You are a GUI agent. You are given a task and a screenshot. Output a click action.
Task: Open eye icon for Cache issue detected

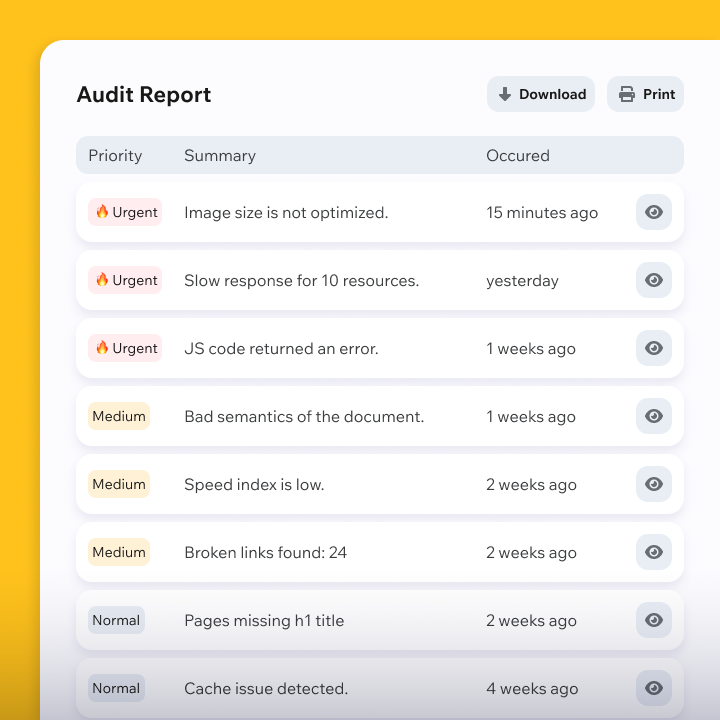click(653, 688)
